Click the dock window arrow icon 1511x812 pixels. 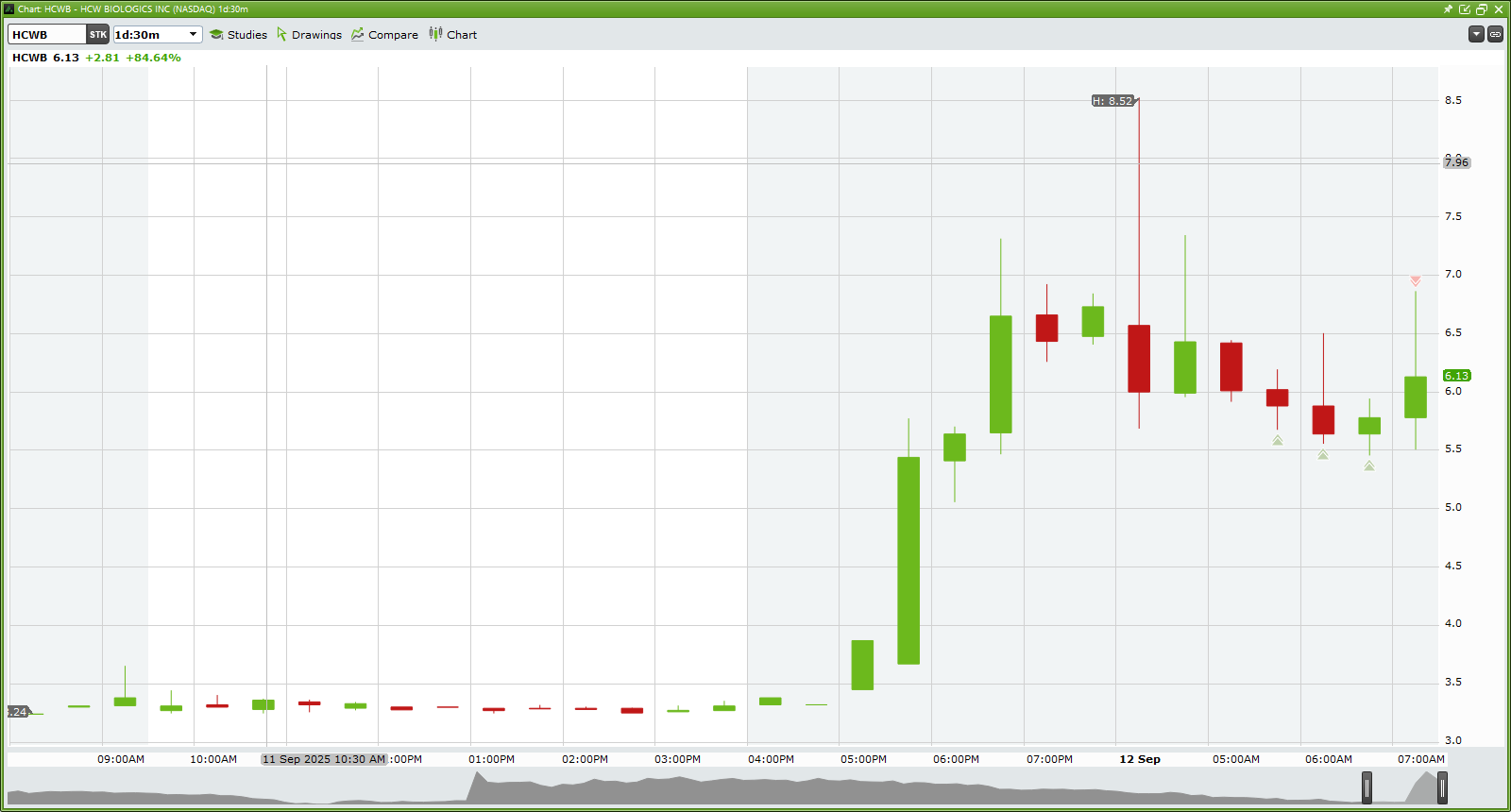(1465, 9)
